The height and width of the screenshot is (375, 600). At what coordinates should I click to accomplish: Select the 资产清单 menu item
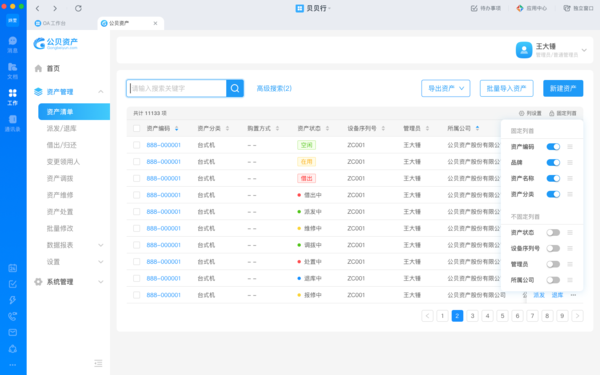[x=74, y=112]
